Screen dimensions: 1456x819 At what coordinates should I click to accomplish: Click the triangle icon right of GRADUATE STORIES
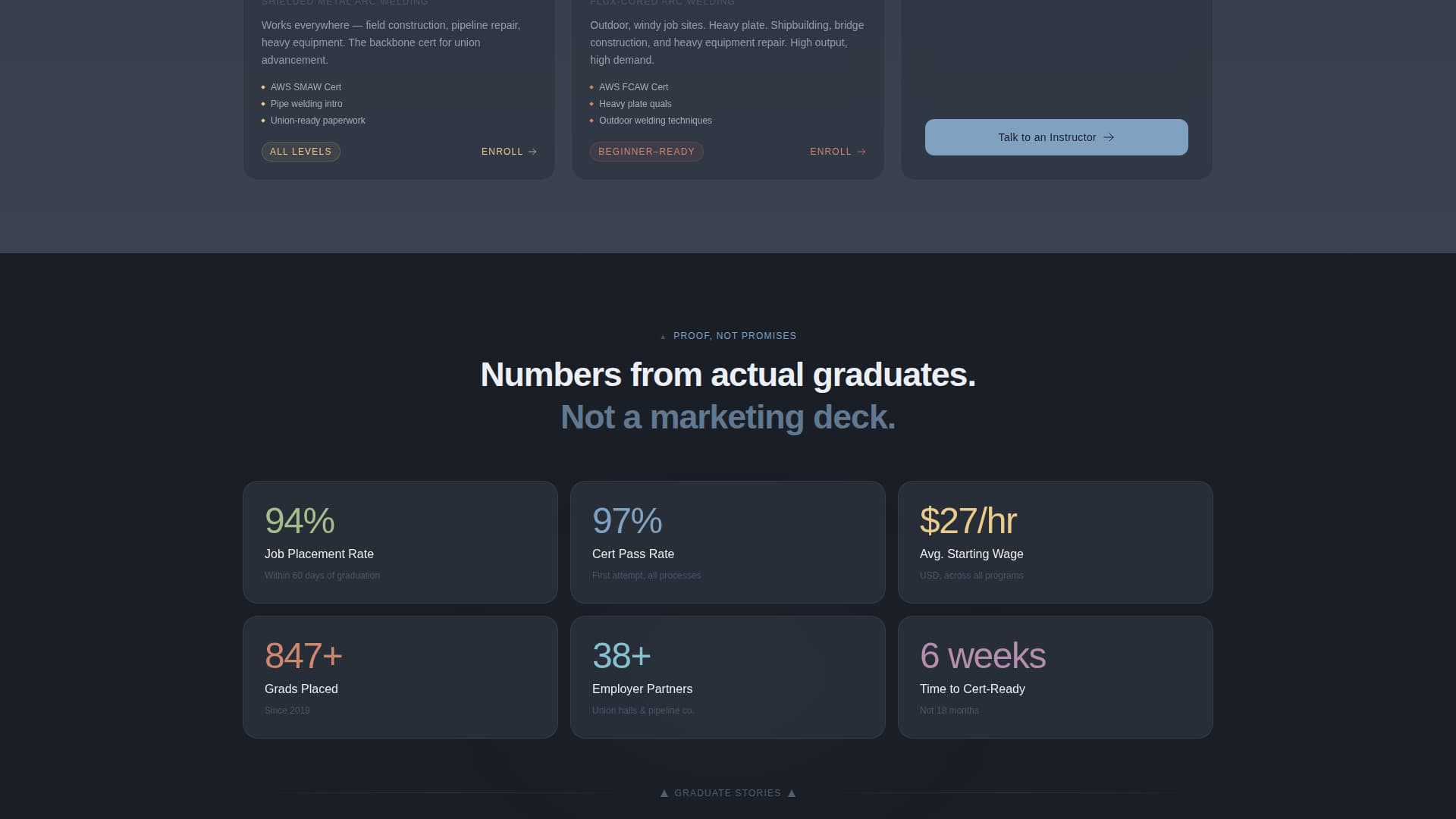792,793
